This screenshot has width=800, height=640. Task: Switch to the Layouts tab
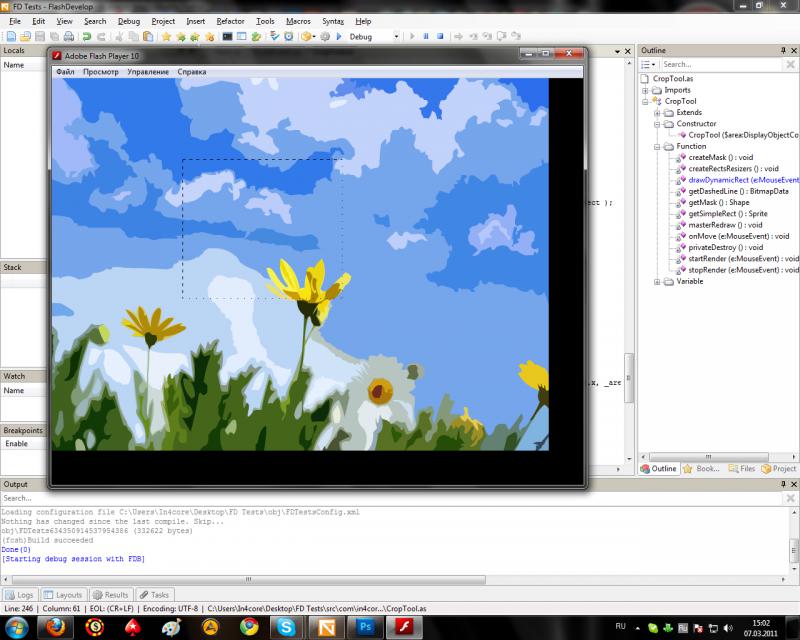(63, 595)
